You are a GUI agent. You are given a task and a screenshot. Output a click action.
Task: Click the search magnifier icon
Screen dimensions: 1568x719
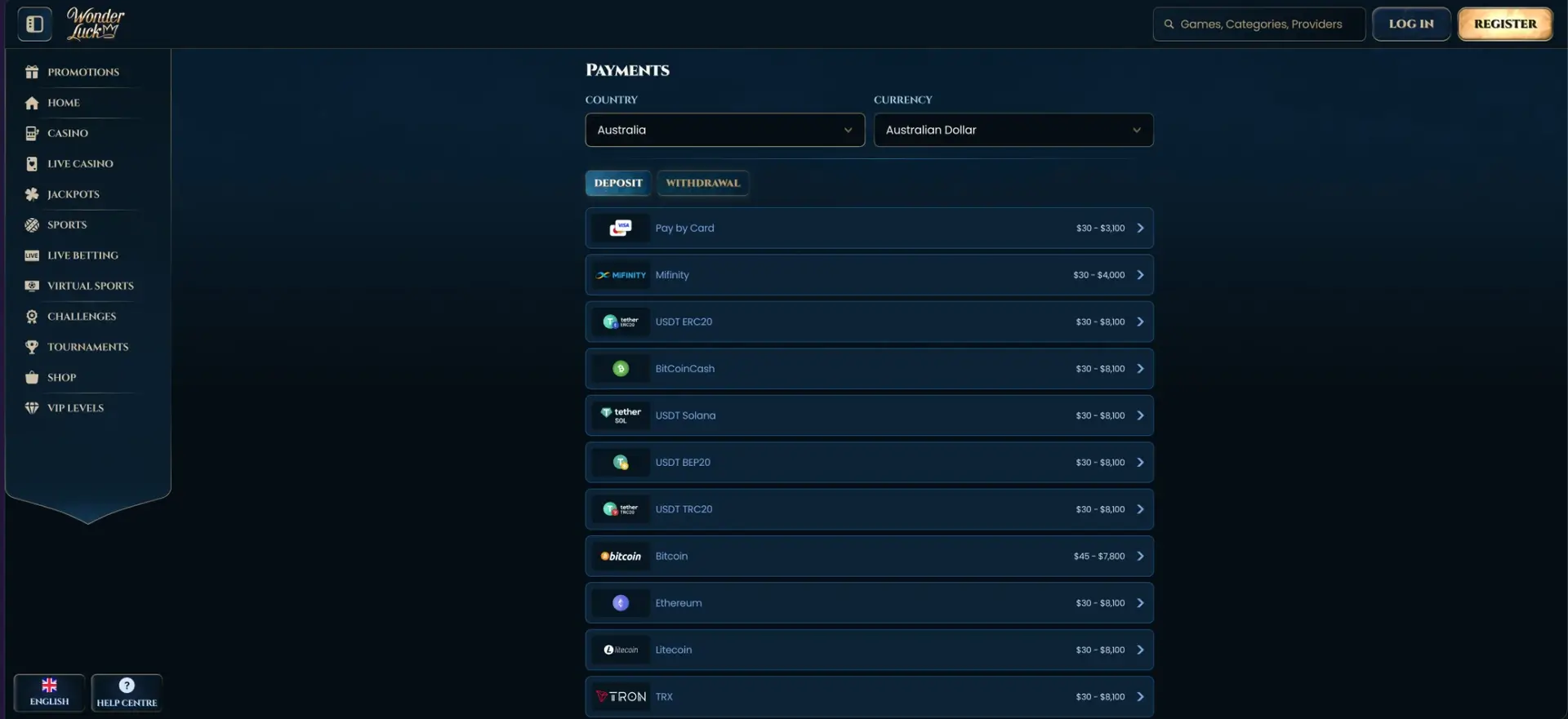[1169, 24]
